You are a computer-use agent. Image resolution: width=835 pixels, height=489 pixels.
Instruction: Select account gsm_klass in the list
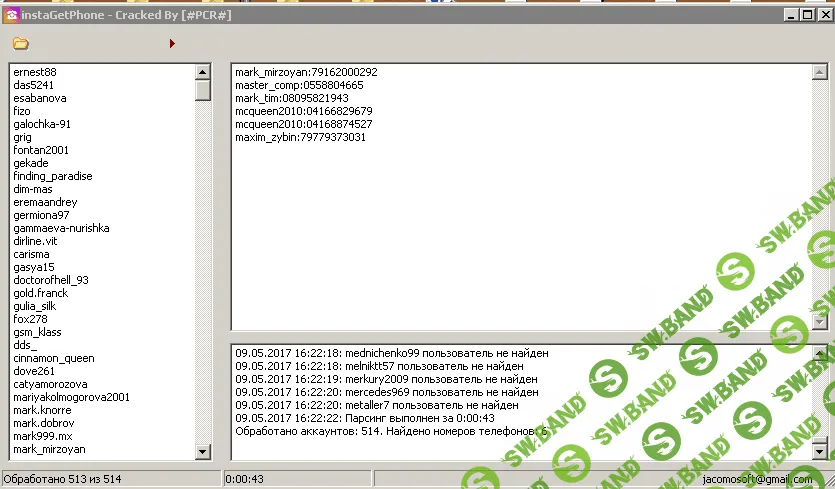[x=37, y=332]
